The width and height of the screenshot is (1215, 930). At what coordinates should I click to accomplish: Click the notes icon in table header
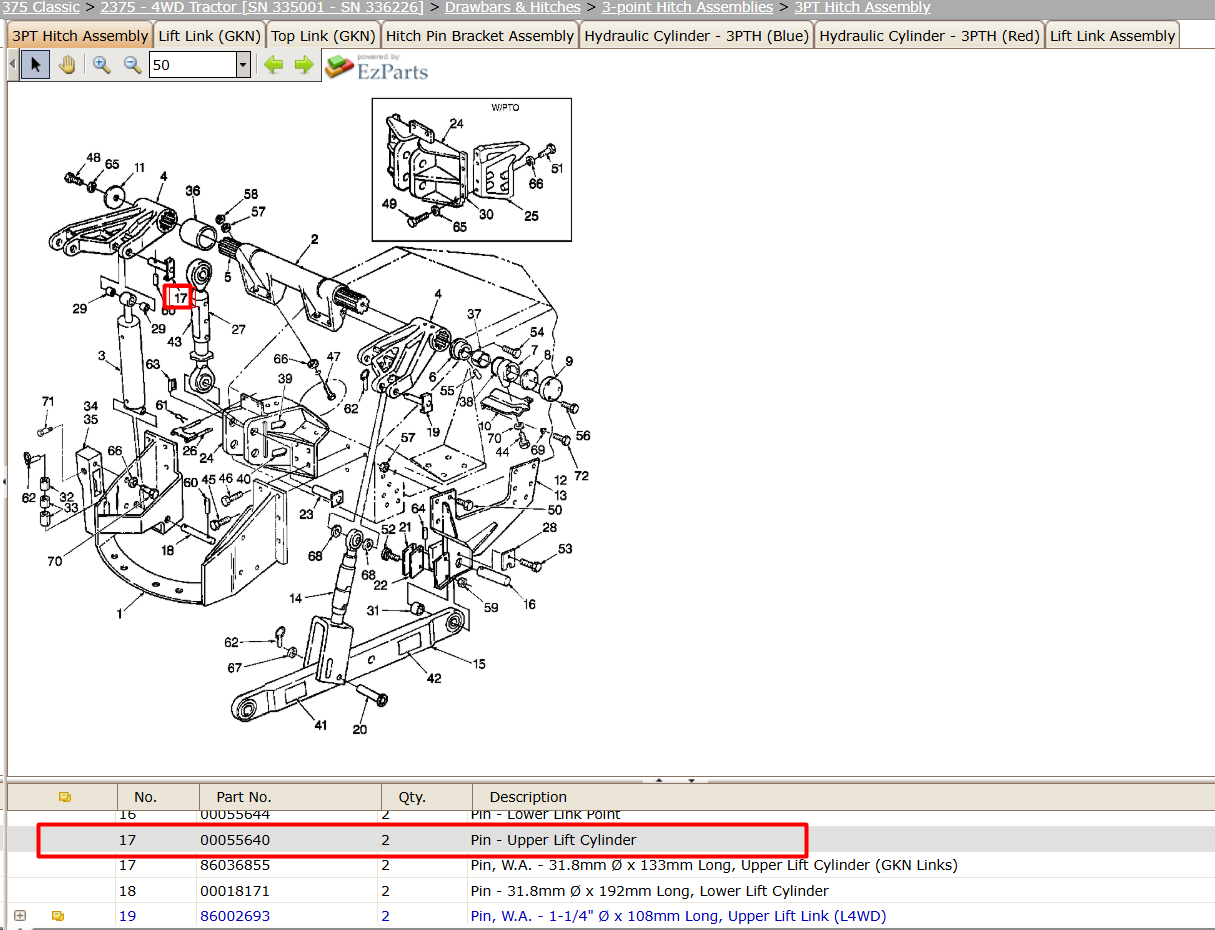pyautogui.click(x=65, y=797)
